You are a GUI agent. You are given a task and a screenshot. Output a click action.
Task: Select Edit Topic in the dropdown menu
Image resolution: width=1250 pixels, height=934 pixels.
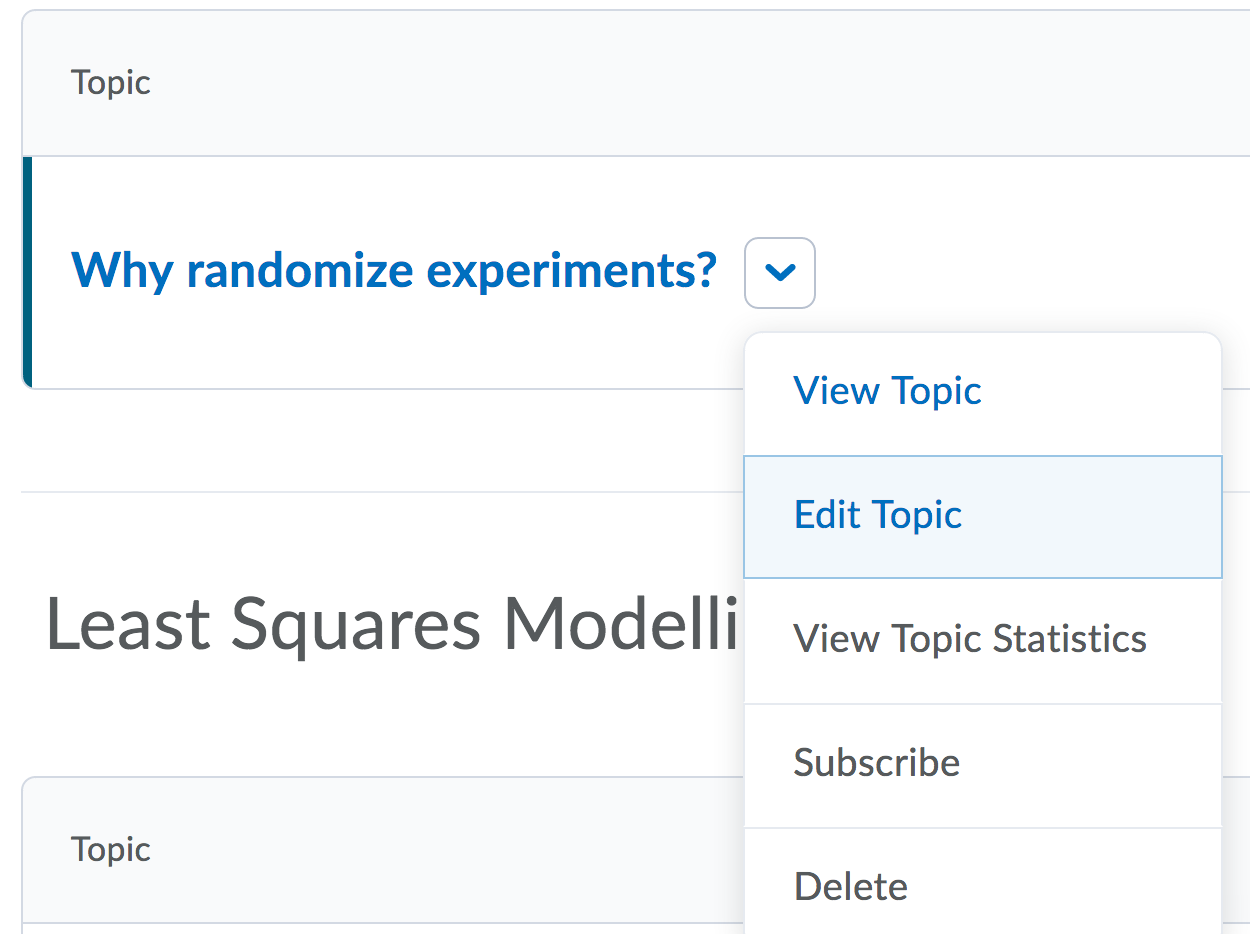coord(877,515)
